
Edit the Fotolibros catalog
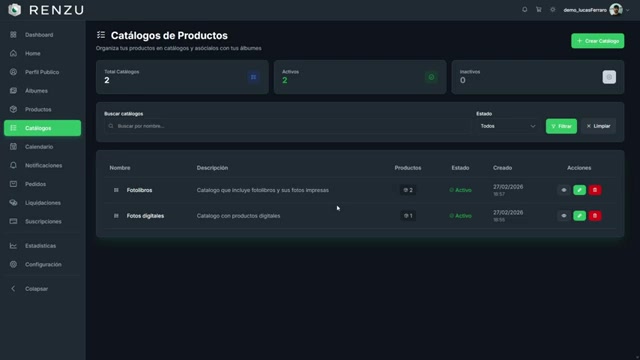[579, 190]
